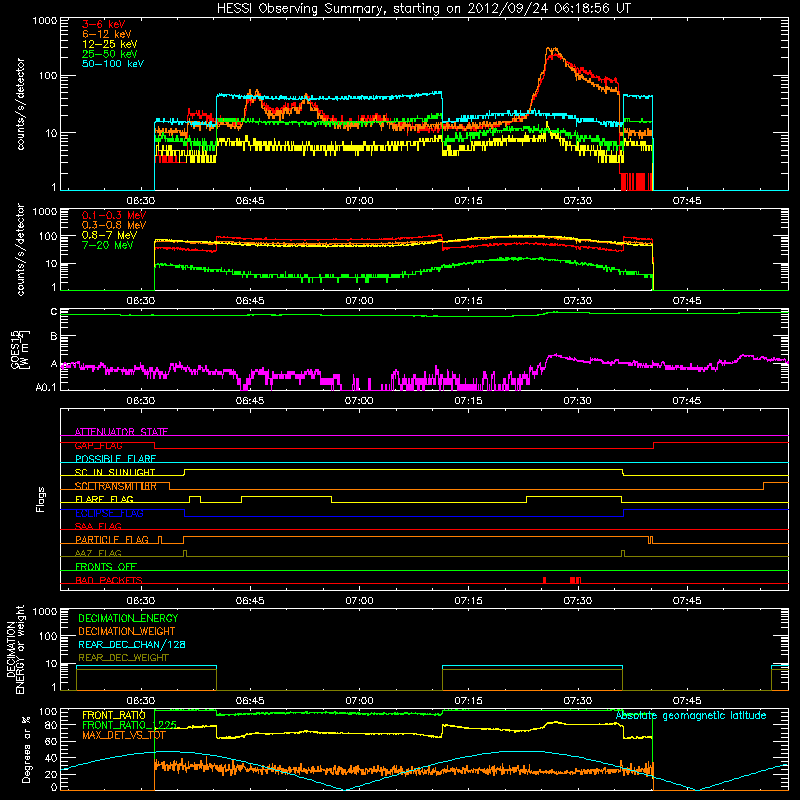
Task: Click the 07:00 tick label under the MeV panel
Action: [x=359, y=301]
